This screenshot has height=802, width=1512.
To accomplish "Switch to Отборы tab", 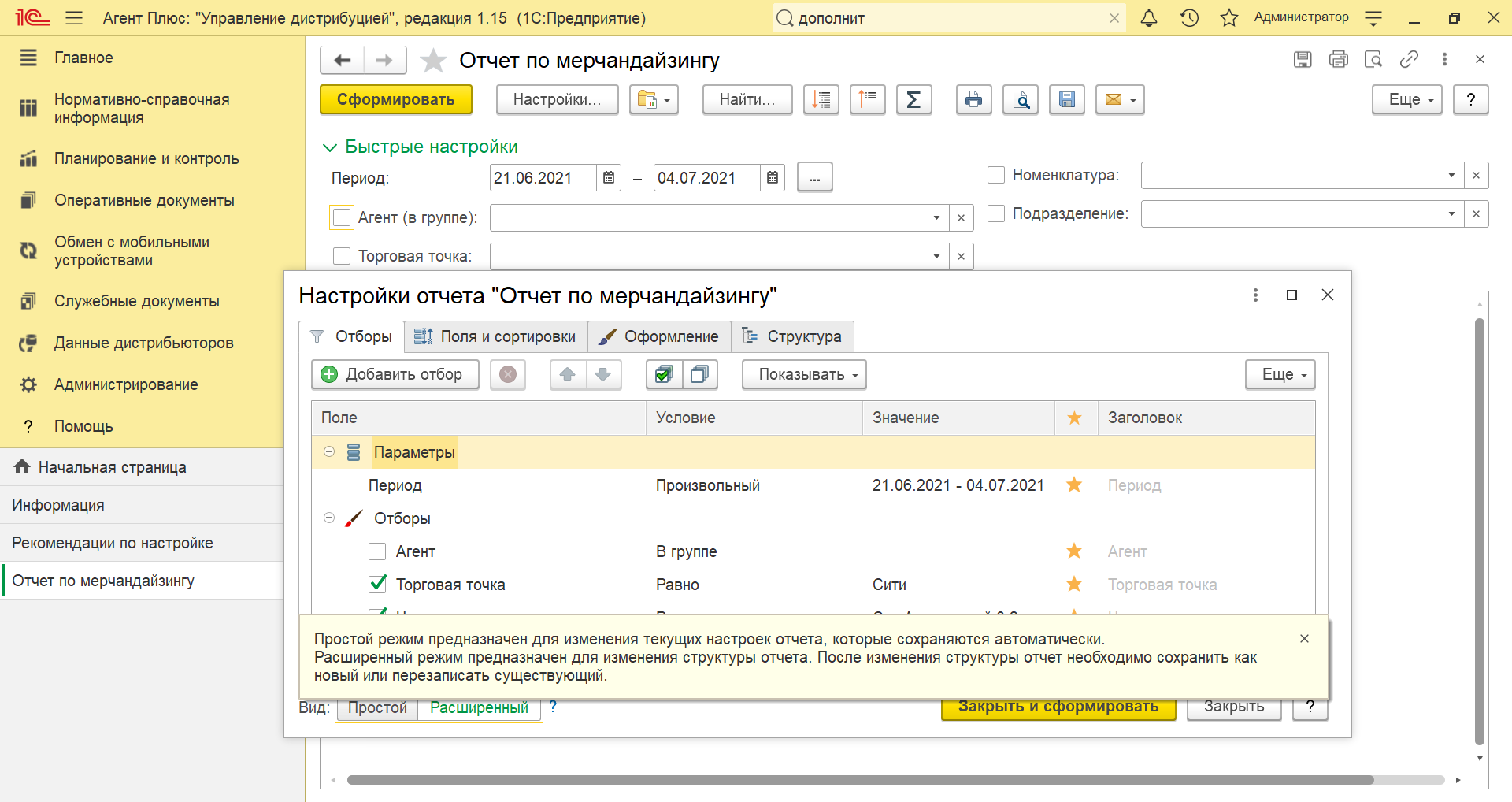I will click(352, 336).
